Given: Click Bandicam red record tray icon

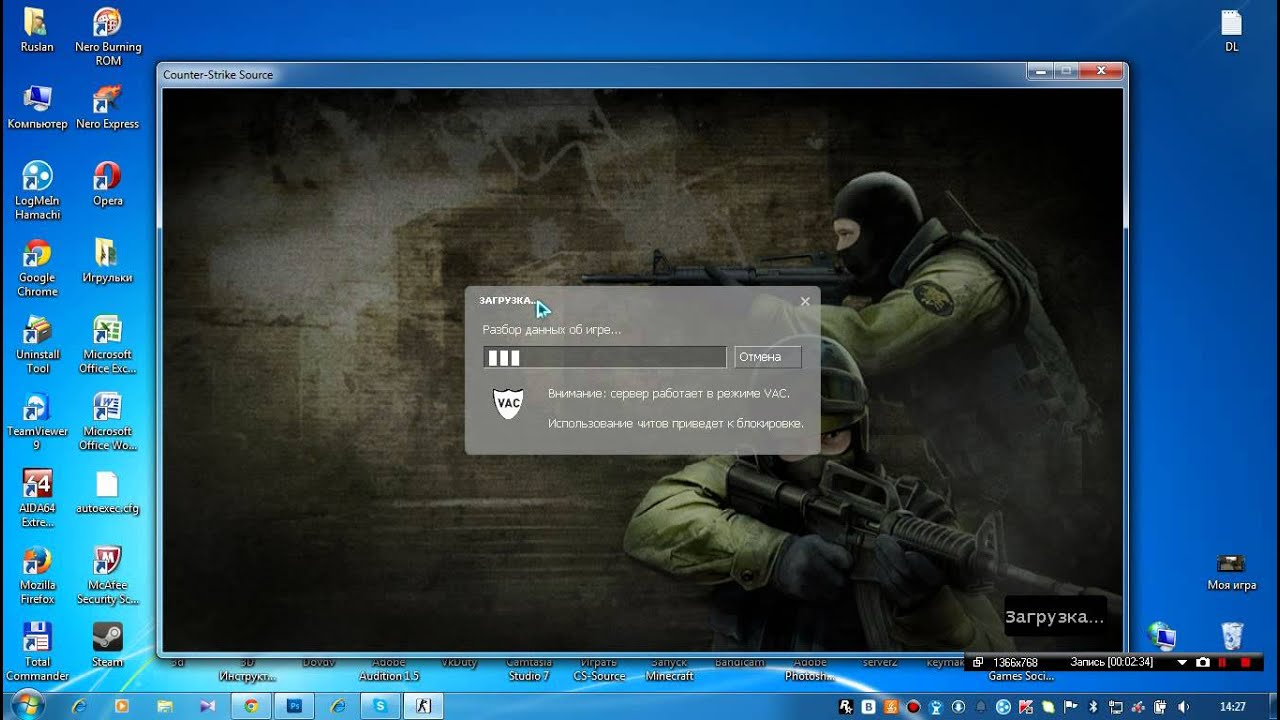Looking at the screenshot, I should [913, 706].
